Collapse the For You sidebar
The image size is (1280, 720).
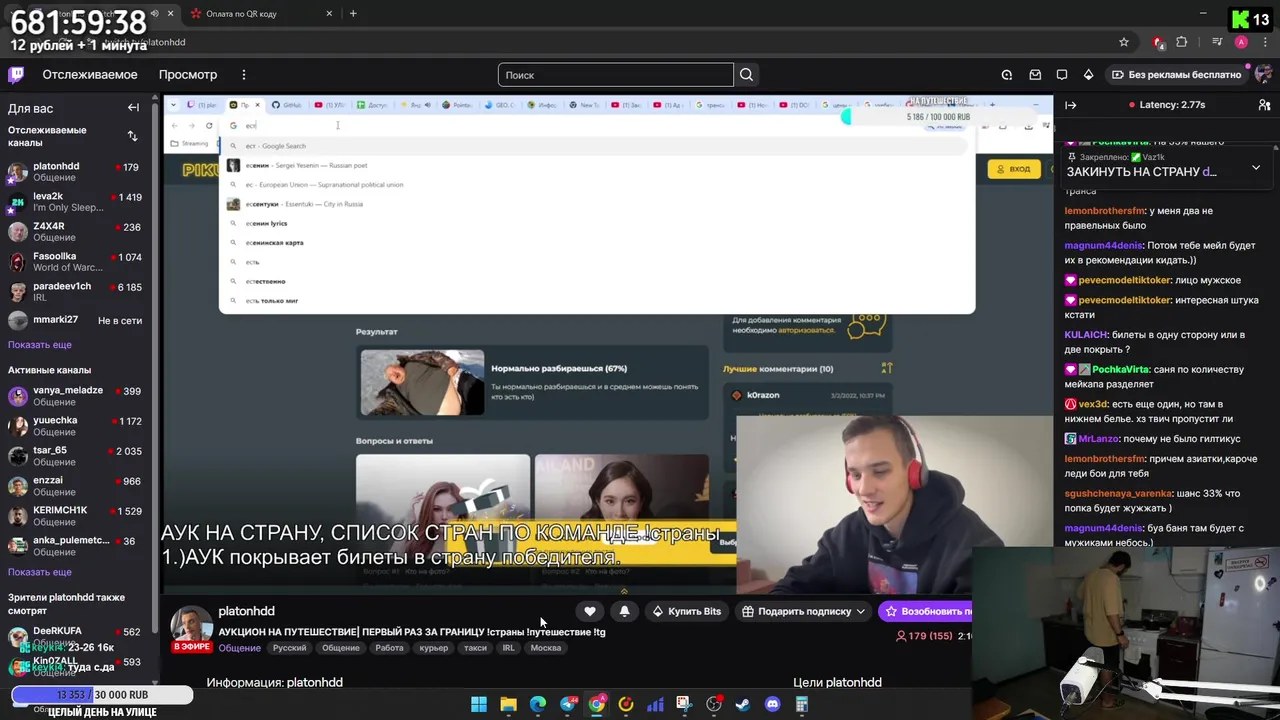point(133,108)
